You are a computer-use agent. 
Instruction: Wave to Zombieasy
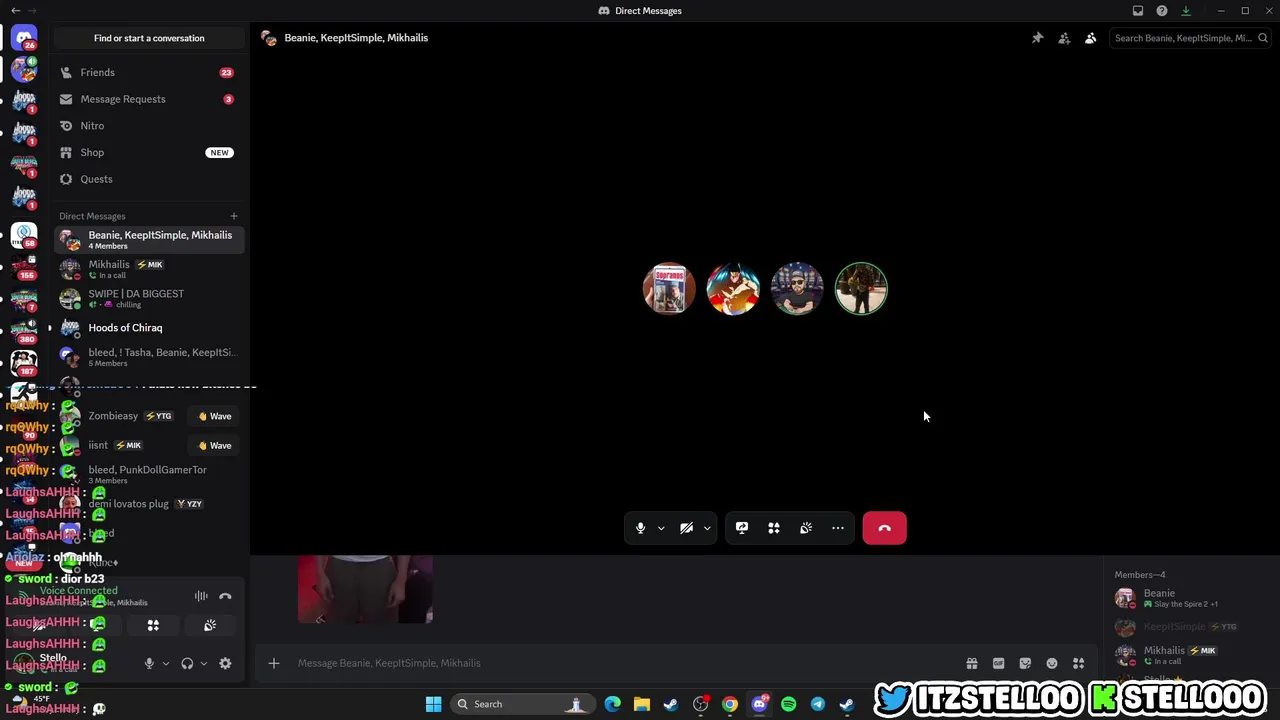pyautogui.click(x=215, y=416)
